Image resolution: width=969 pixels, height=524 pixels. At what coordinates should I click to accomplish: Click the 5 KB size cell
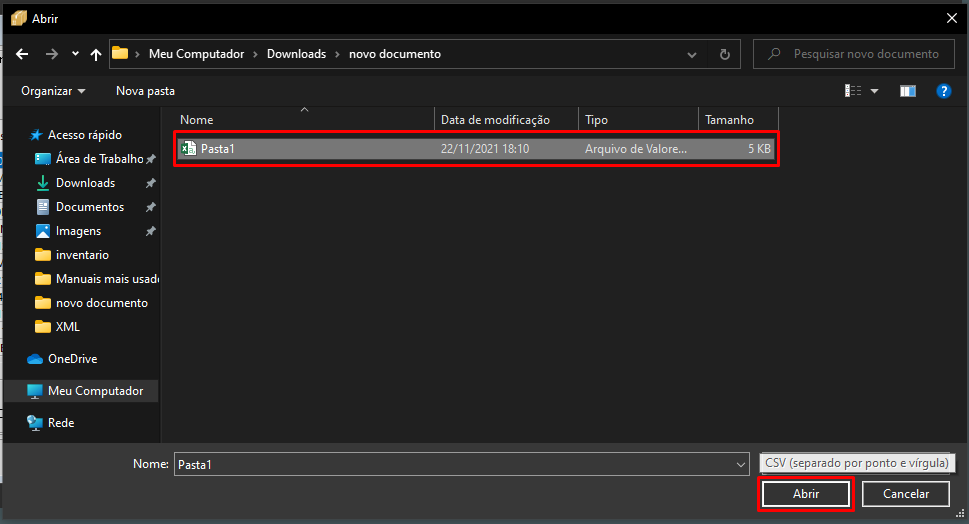[x=759, y=148]
